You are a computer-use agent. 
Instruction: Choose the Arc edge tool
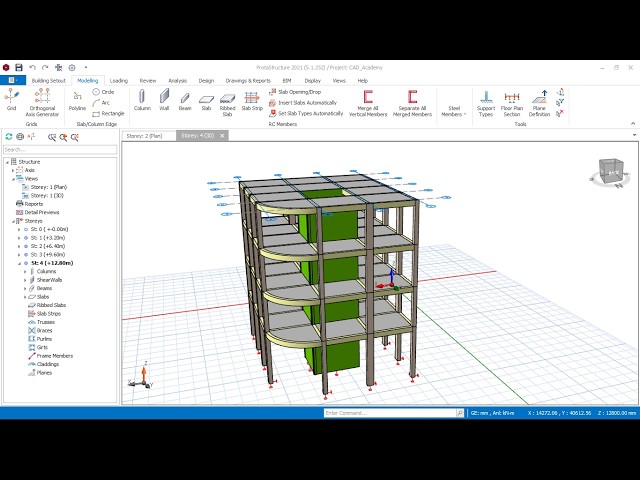click(101, 102)
